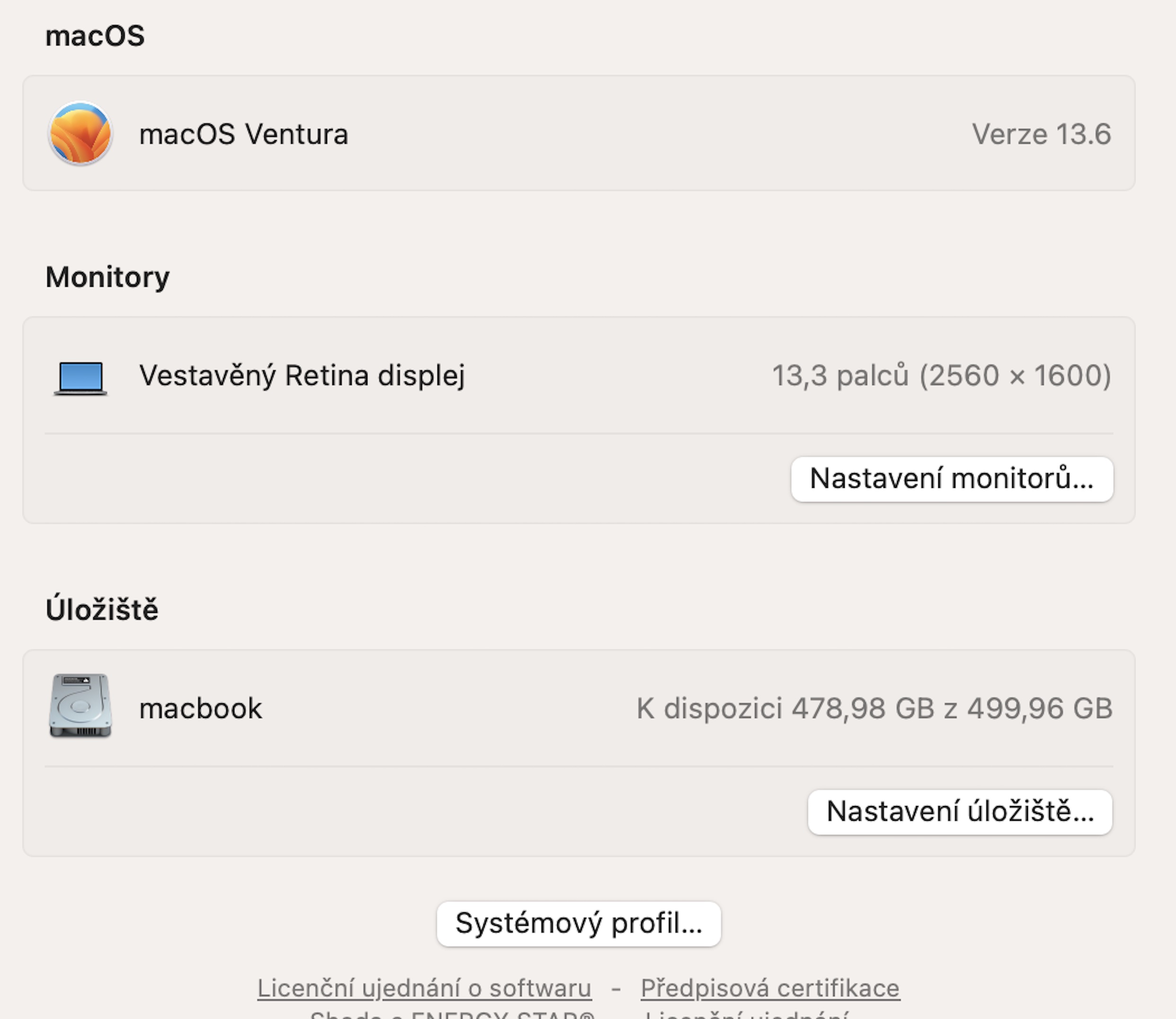Open Předpisová certifikace link

(770, 988)
